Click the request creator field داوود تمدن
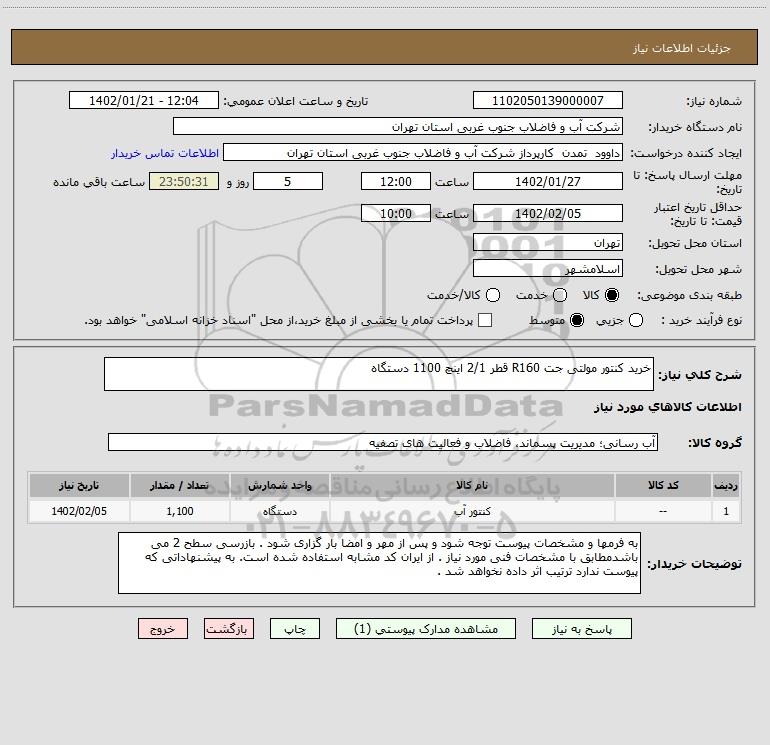Viewport: 770px width, 745px height. point(423,153)
